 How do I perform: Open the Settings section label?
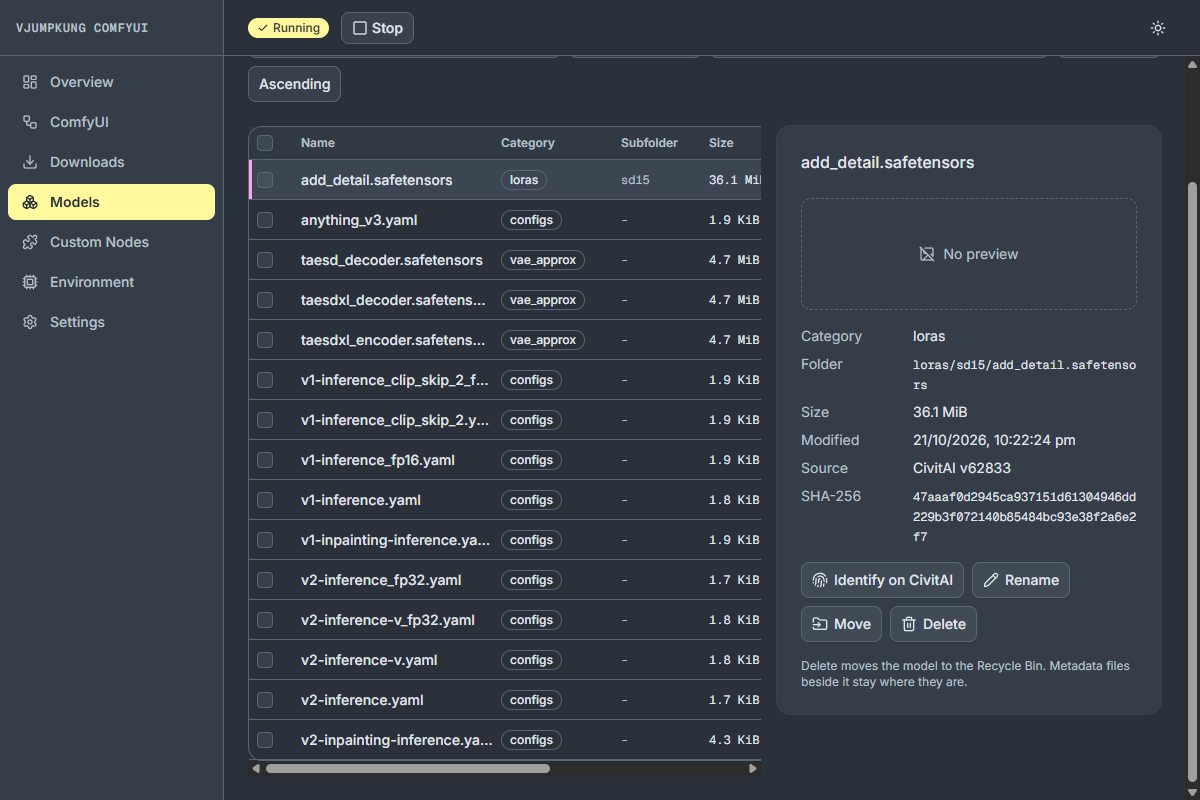tap(77, 322)
